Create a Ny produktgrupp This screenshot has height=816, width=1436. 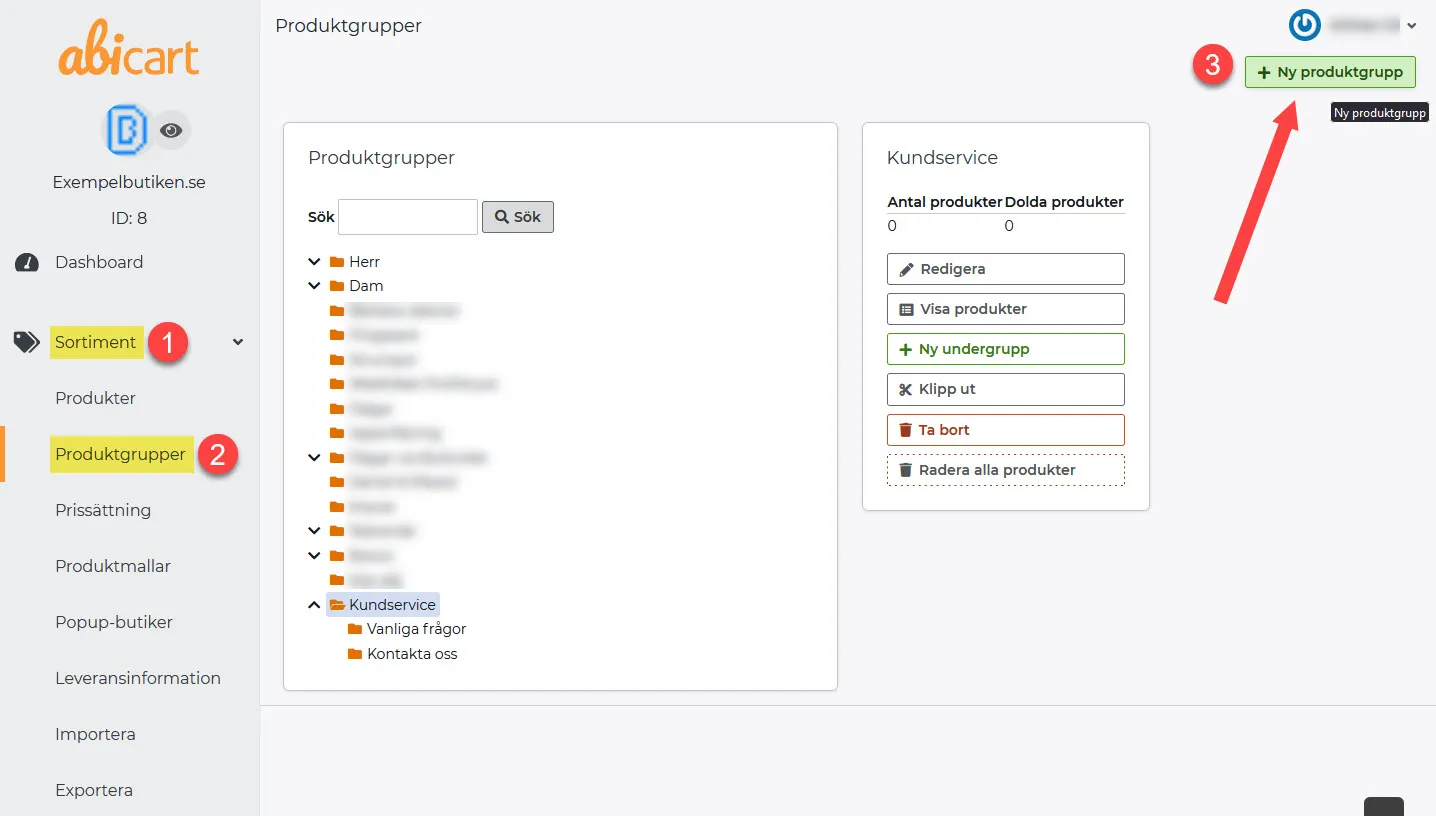1330,72
